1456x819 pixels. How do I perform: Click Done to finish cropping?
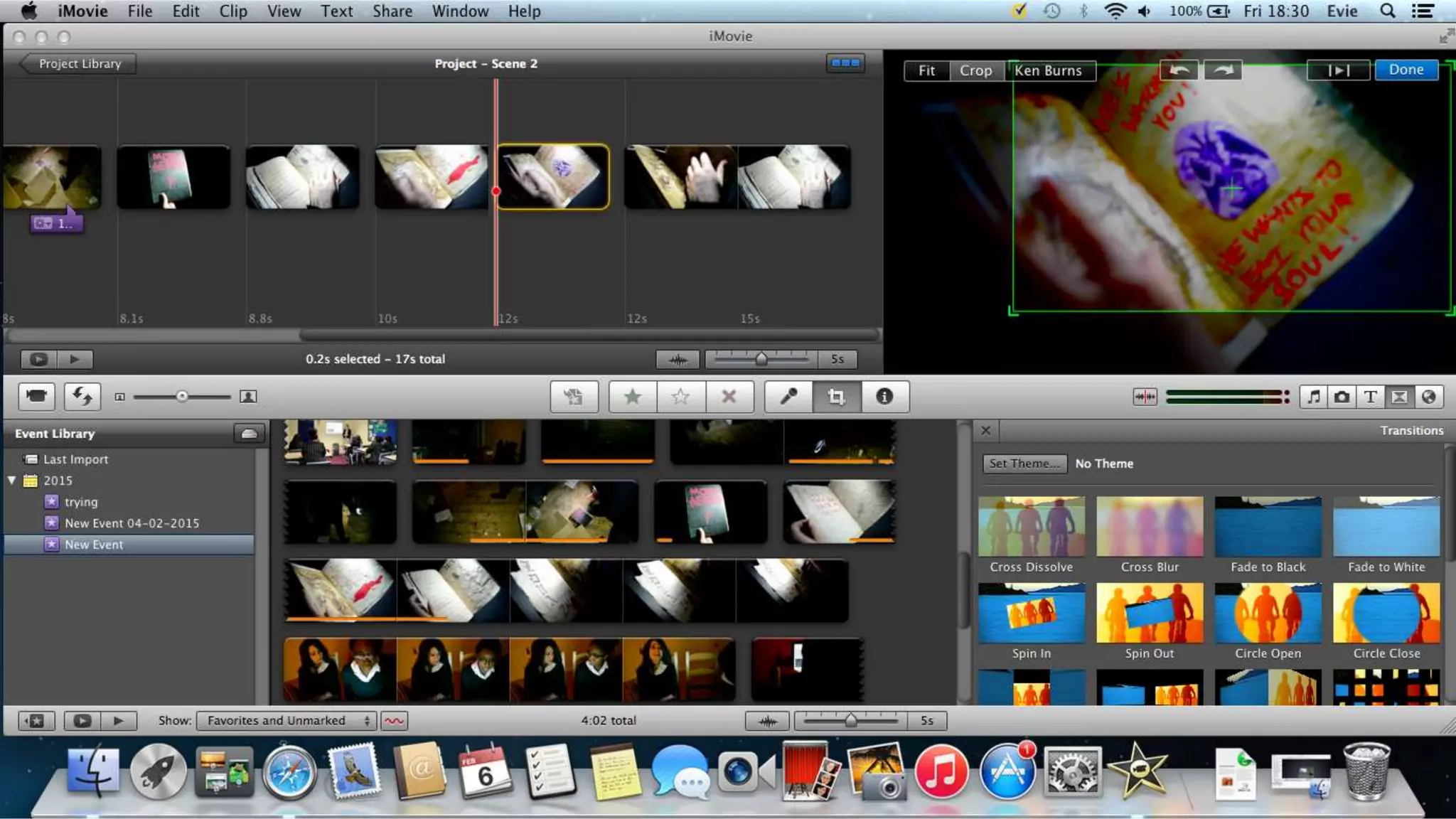pos(1406,70)
